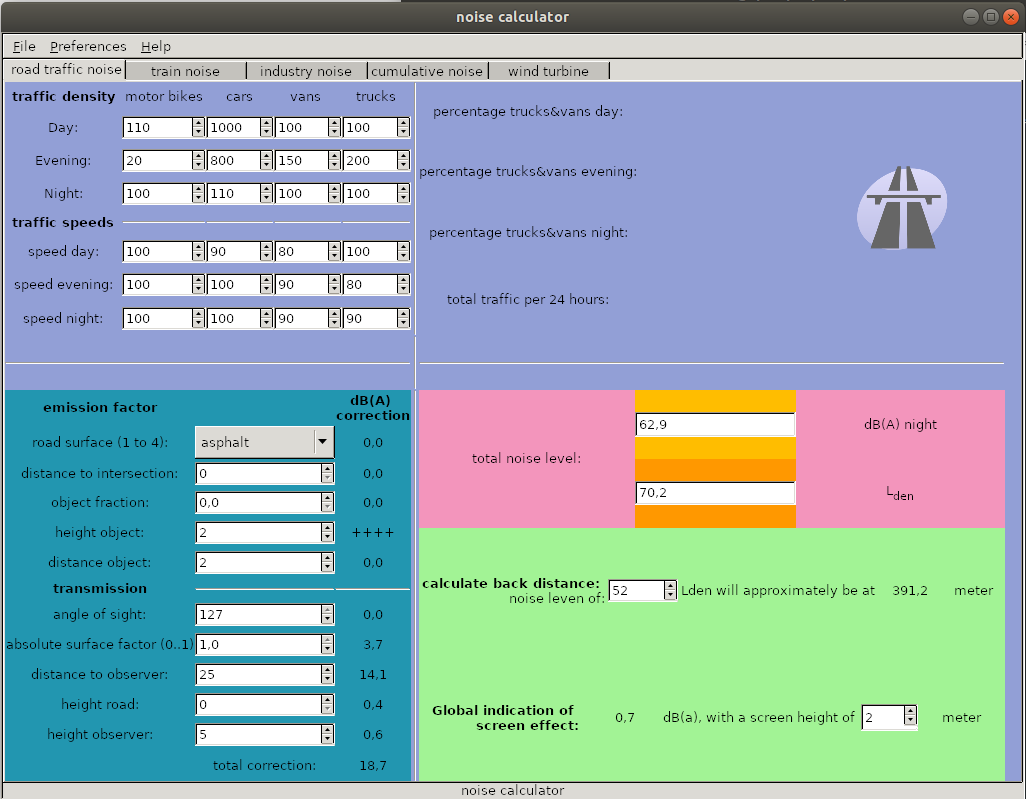Click the height observer stepper arrows
The width and height of the screenshot is (1026, 799).
point(327,735)
